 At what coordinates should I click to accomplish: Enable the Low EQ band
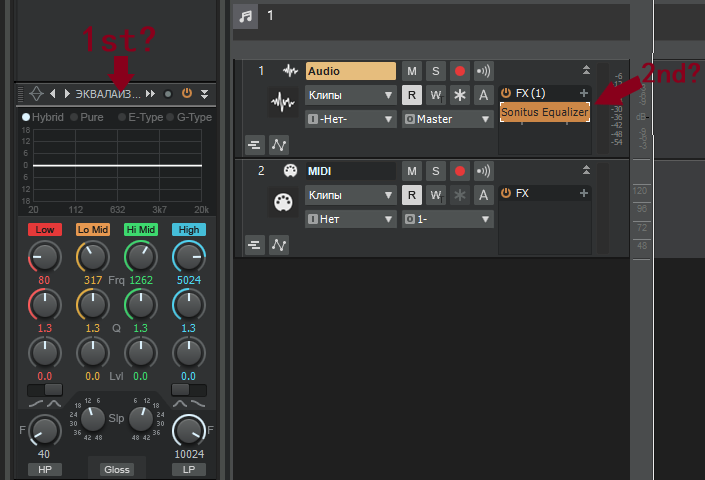(x=45, y=230)
